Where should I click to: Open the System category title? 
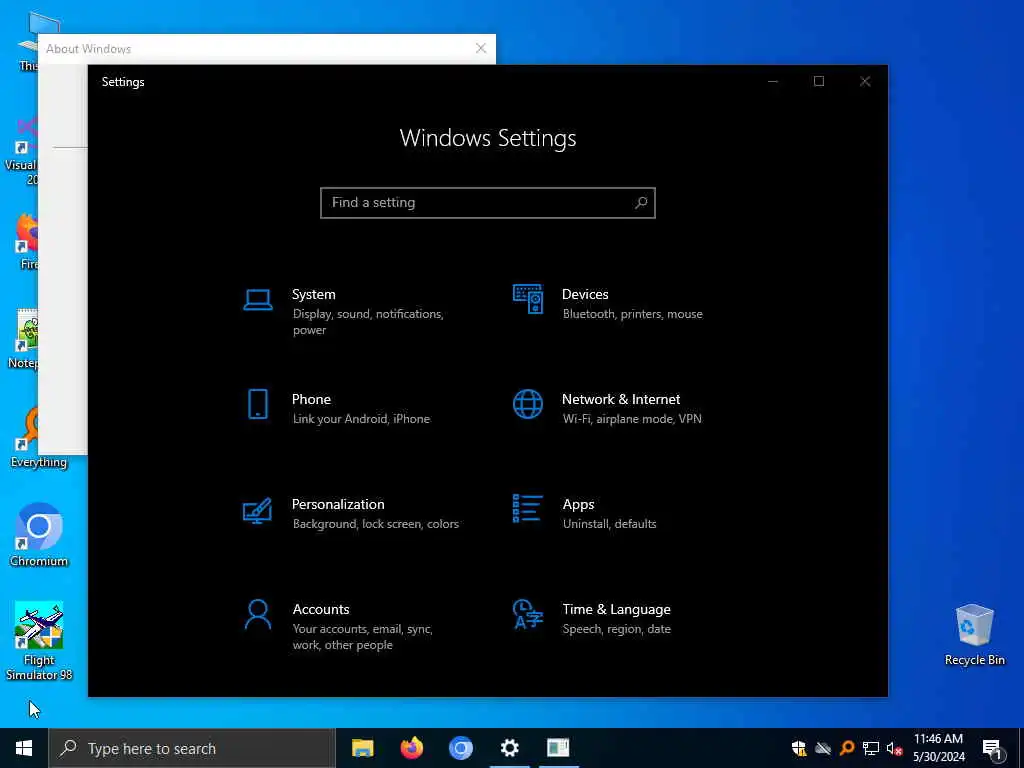click(x=313, y=295)
